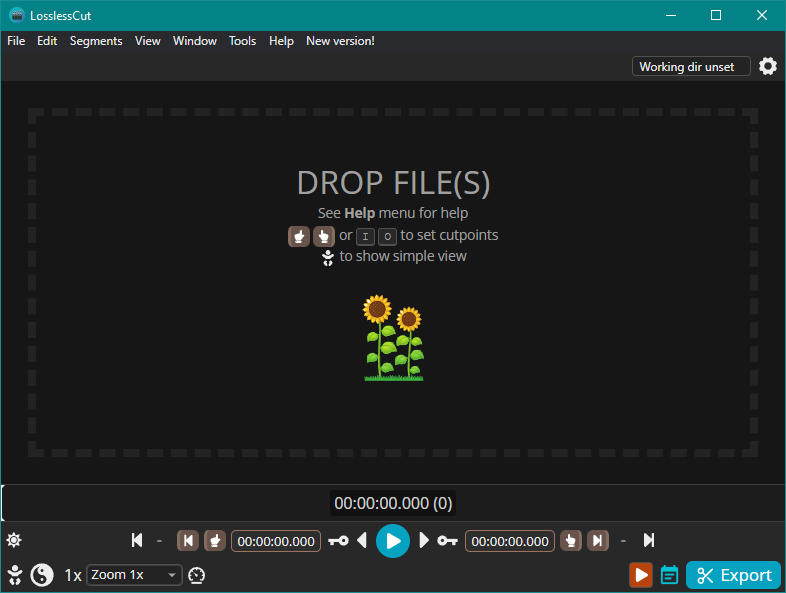Open the Tools menu
786x593 pixels.
(242, 41)
